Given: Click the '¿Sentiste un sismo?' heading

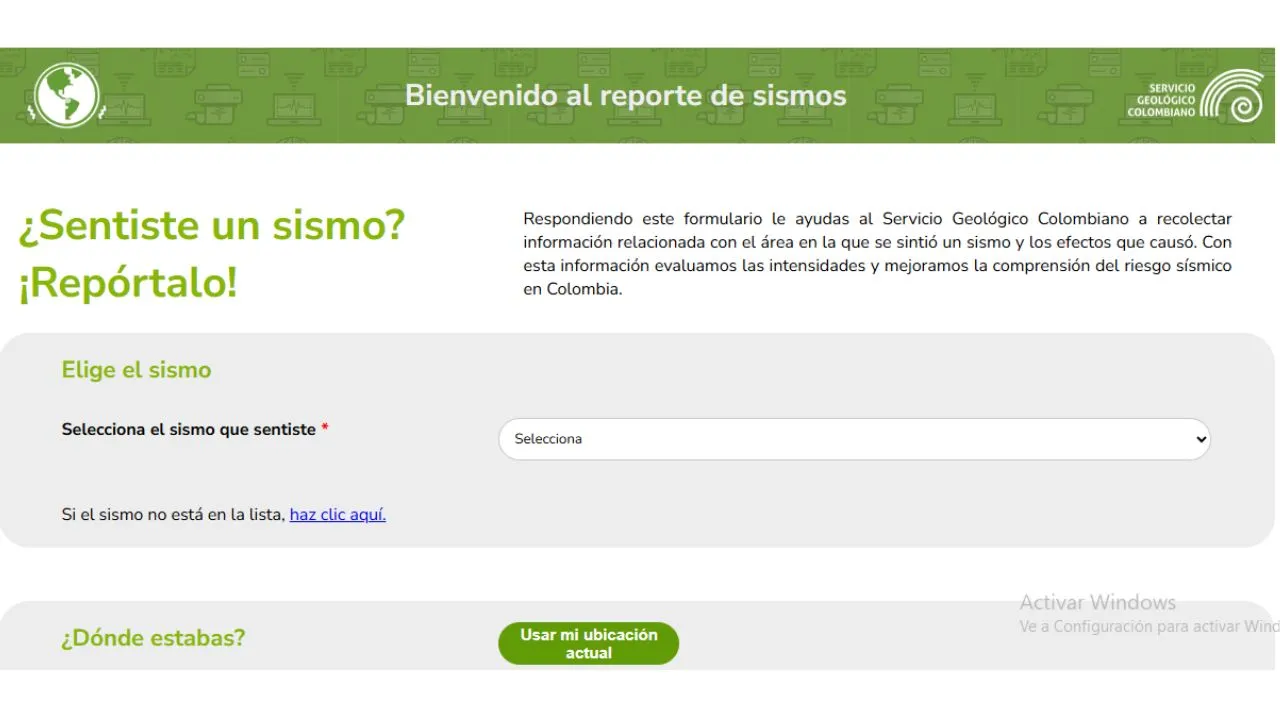Looking at the screenshot, I should [212, 226].
